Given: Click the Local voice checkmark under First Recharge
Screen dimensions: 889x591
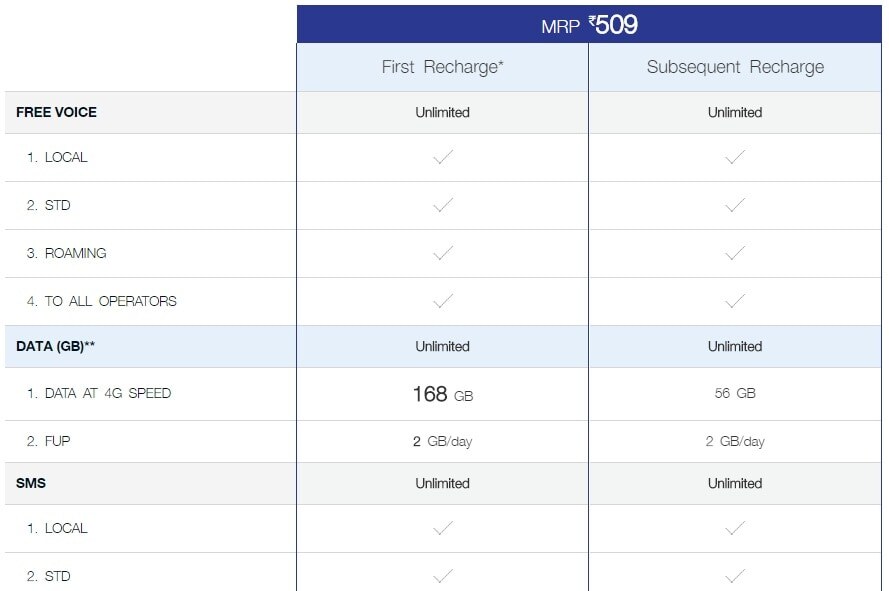Looking at the screenshot, I should [443, 157].
